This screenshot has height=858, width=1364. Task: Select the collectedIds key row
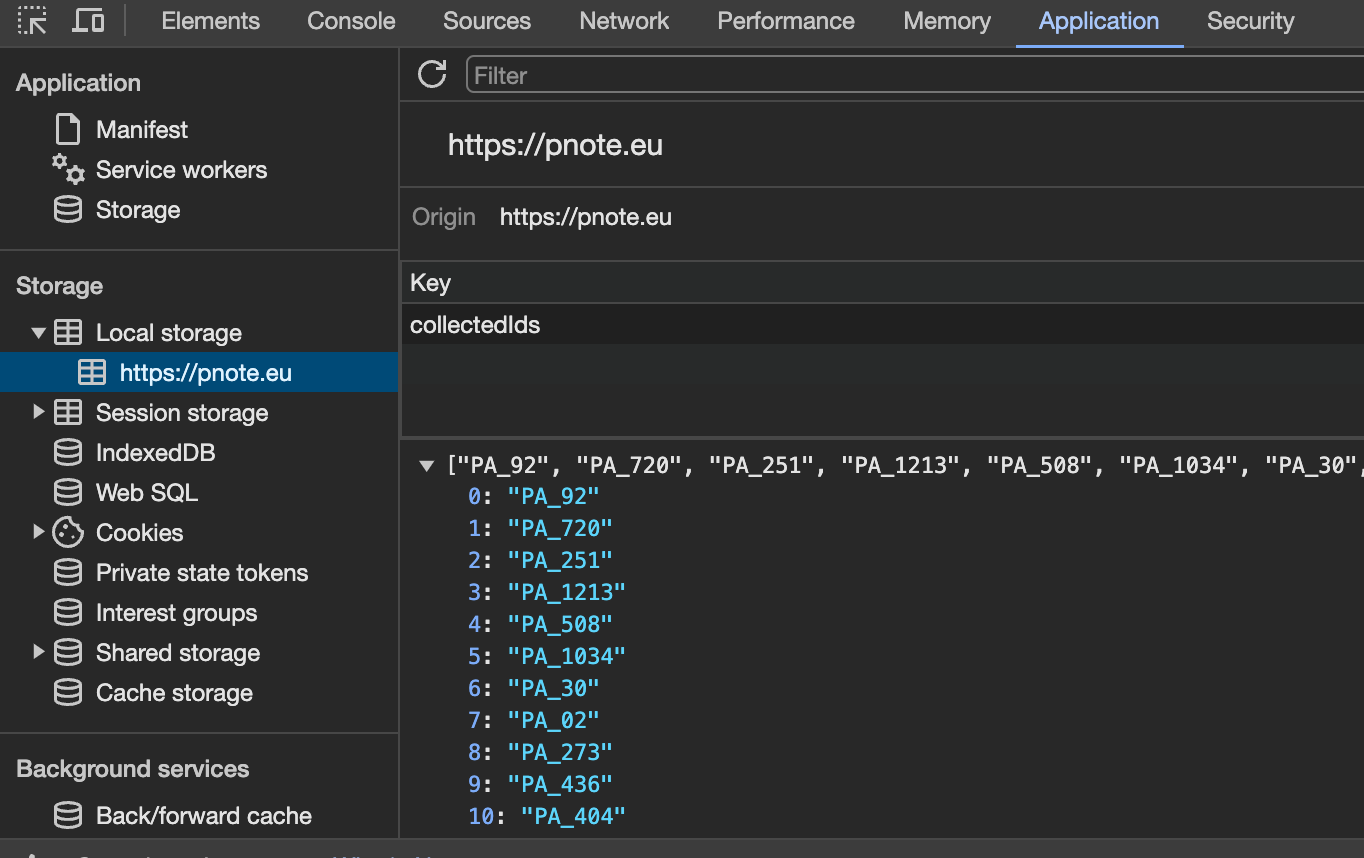pos(475,324)
